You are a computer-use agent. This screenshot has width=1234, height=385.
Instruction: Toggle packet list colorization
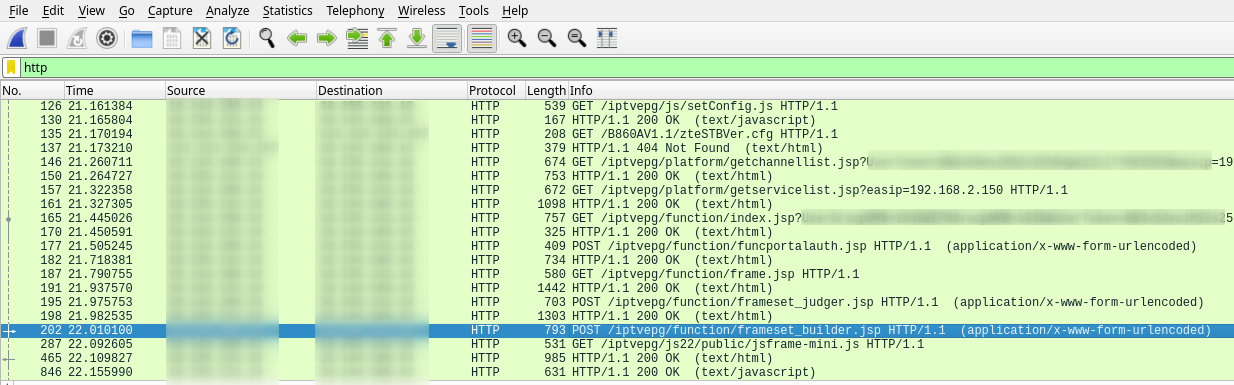click(481, 38)
